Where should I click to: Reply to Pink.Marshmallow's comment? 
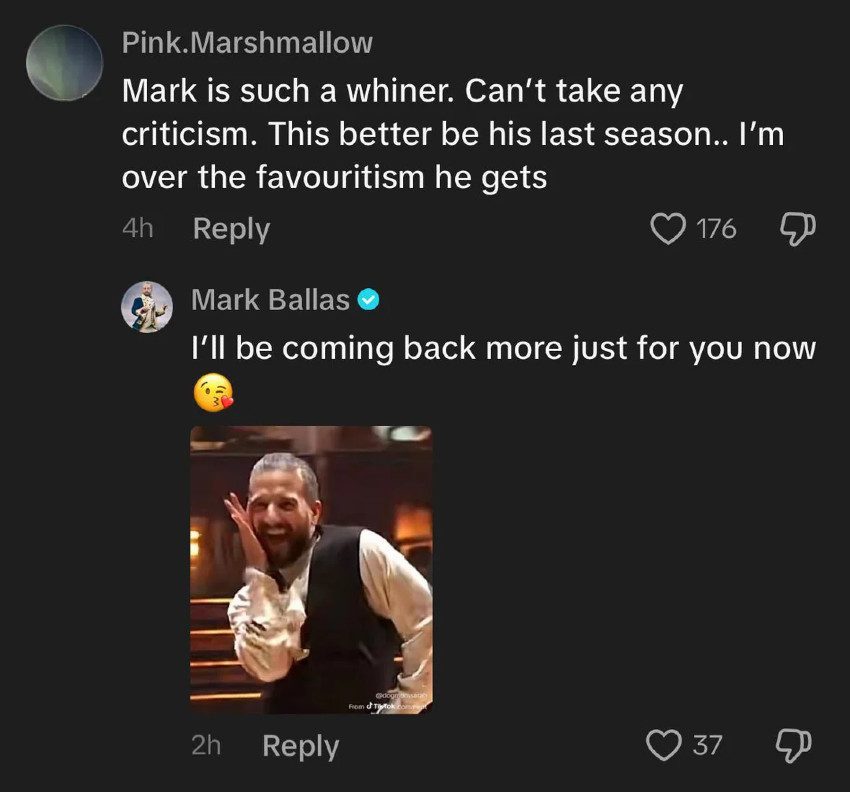[x=231, y=229]
